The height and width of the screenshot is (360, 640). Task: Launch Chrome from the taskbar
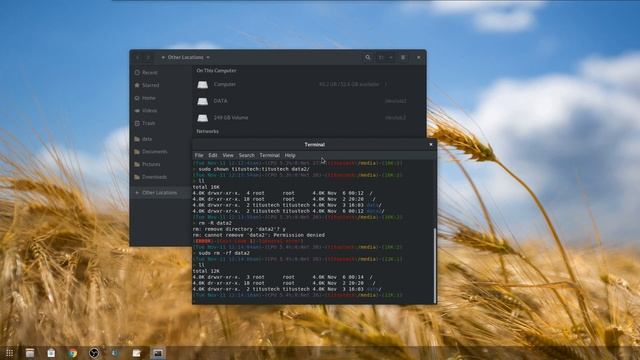click(x=73, y=353)
